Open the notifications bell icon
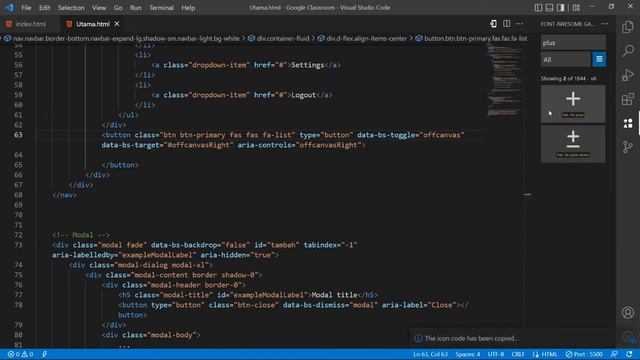The width and height of the screenshot is (640, 360). pyautogui.click(x=629, y=354)
